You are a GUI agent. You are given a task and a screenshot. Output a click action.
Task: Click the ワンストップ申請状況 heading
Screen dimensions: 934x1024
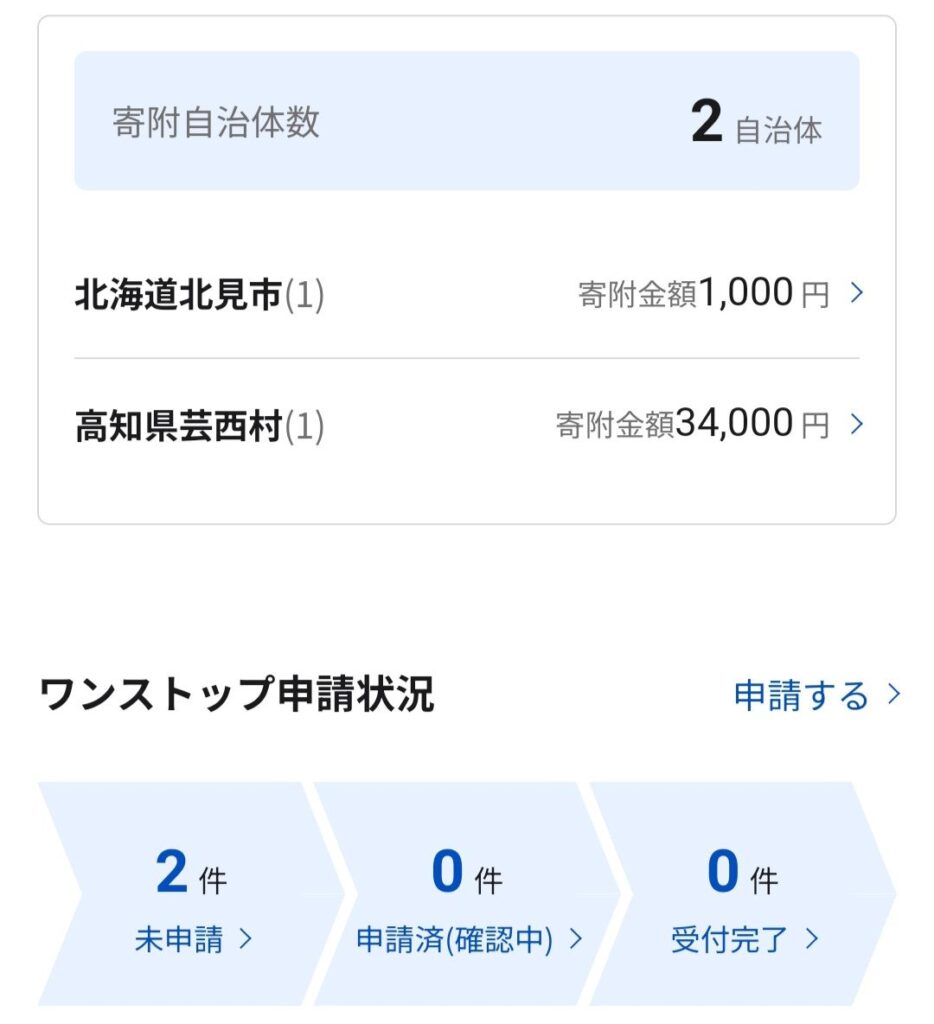tap(237, 695)
